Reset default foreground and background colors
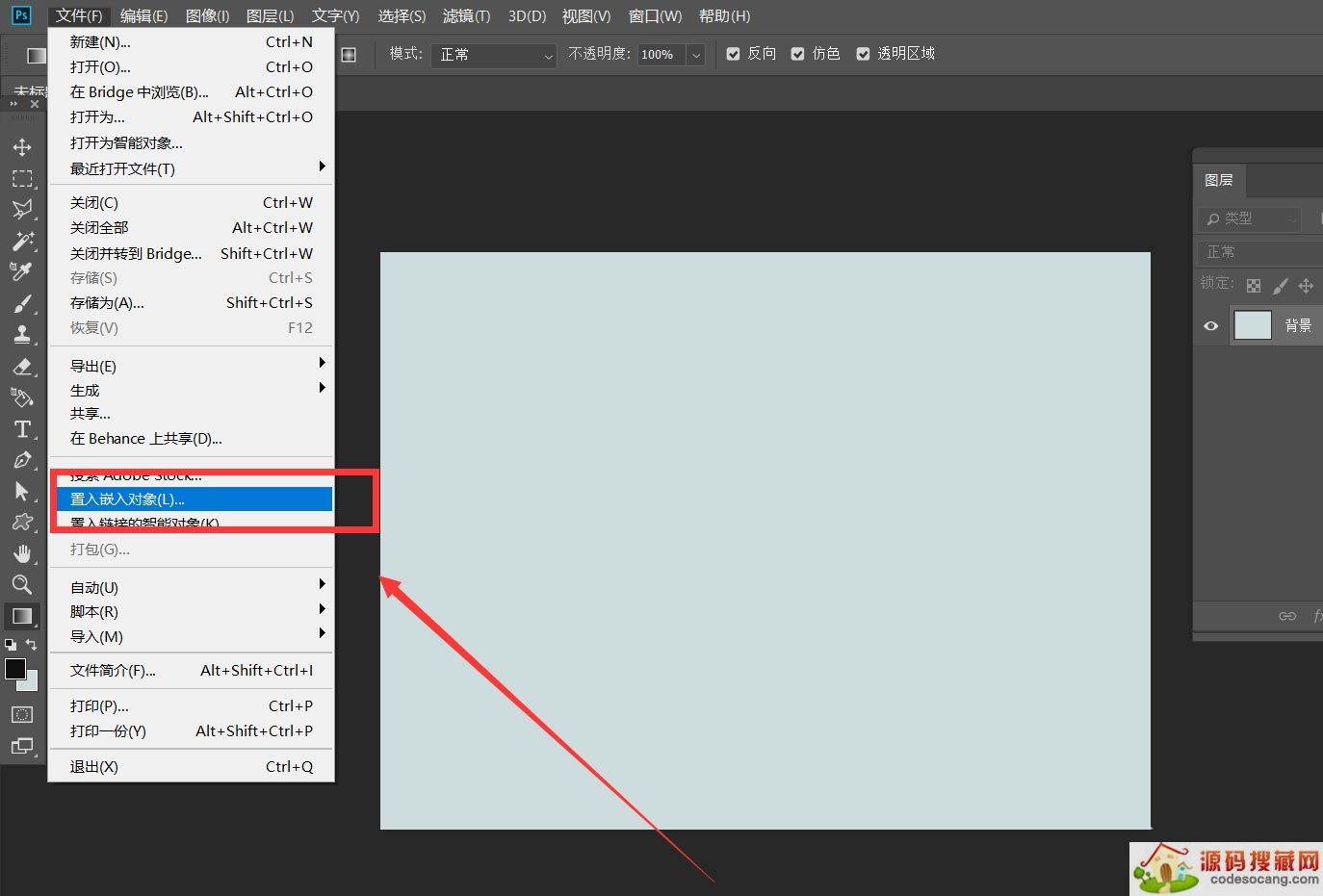1323x896 pixels. pos(11,645)
